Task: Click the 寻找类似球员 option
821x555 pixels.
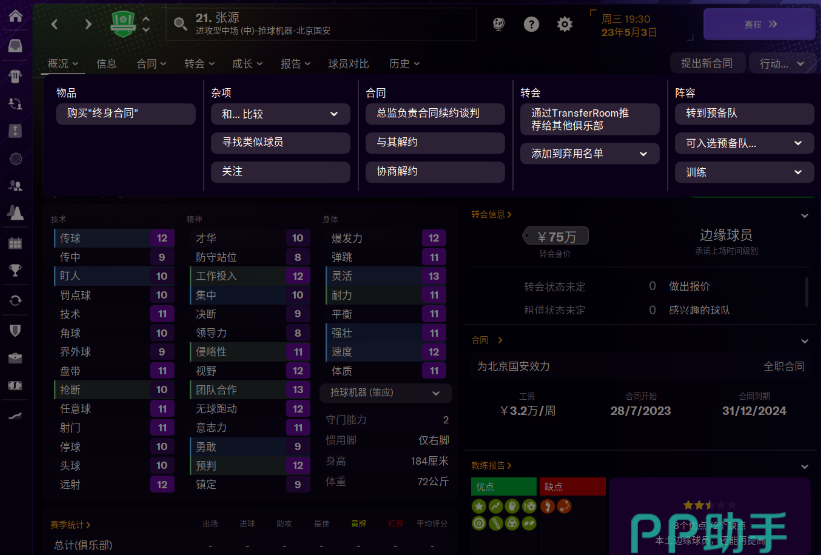Action: pos(280,143)
